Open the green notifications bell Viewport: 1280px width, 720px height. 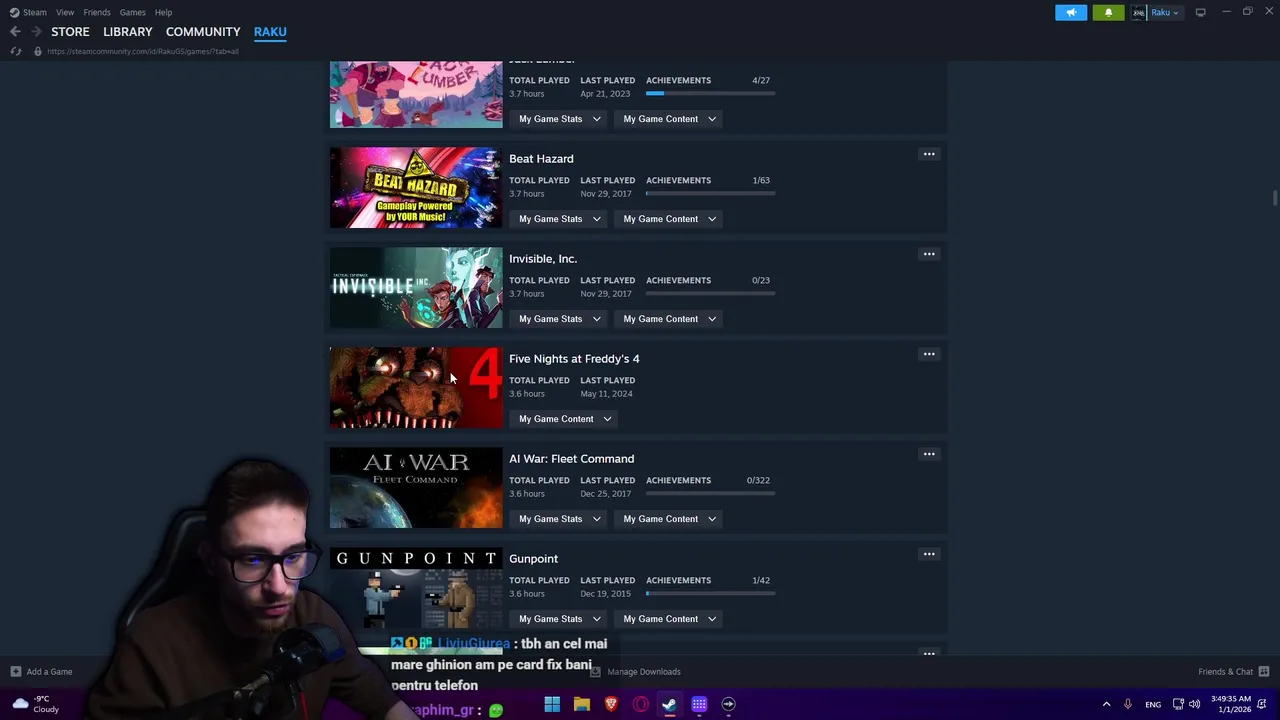1108,12
